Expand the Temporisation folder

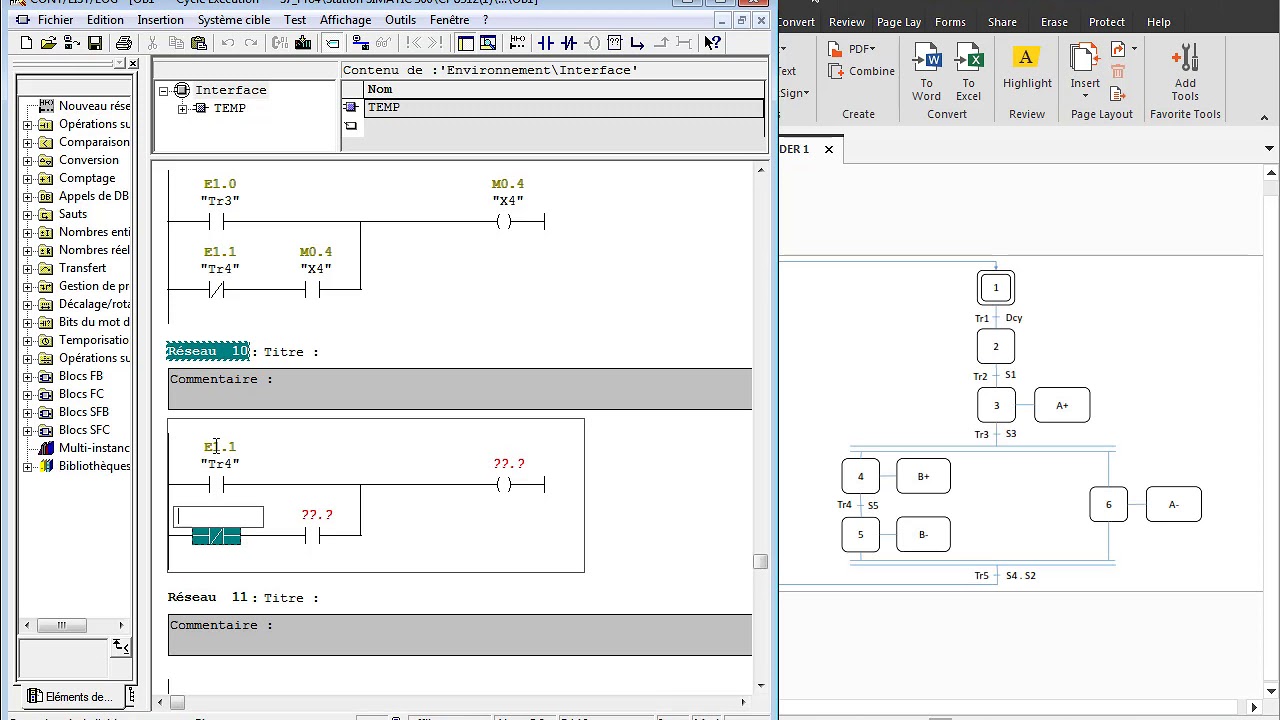[x=28, y=341]
